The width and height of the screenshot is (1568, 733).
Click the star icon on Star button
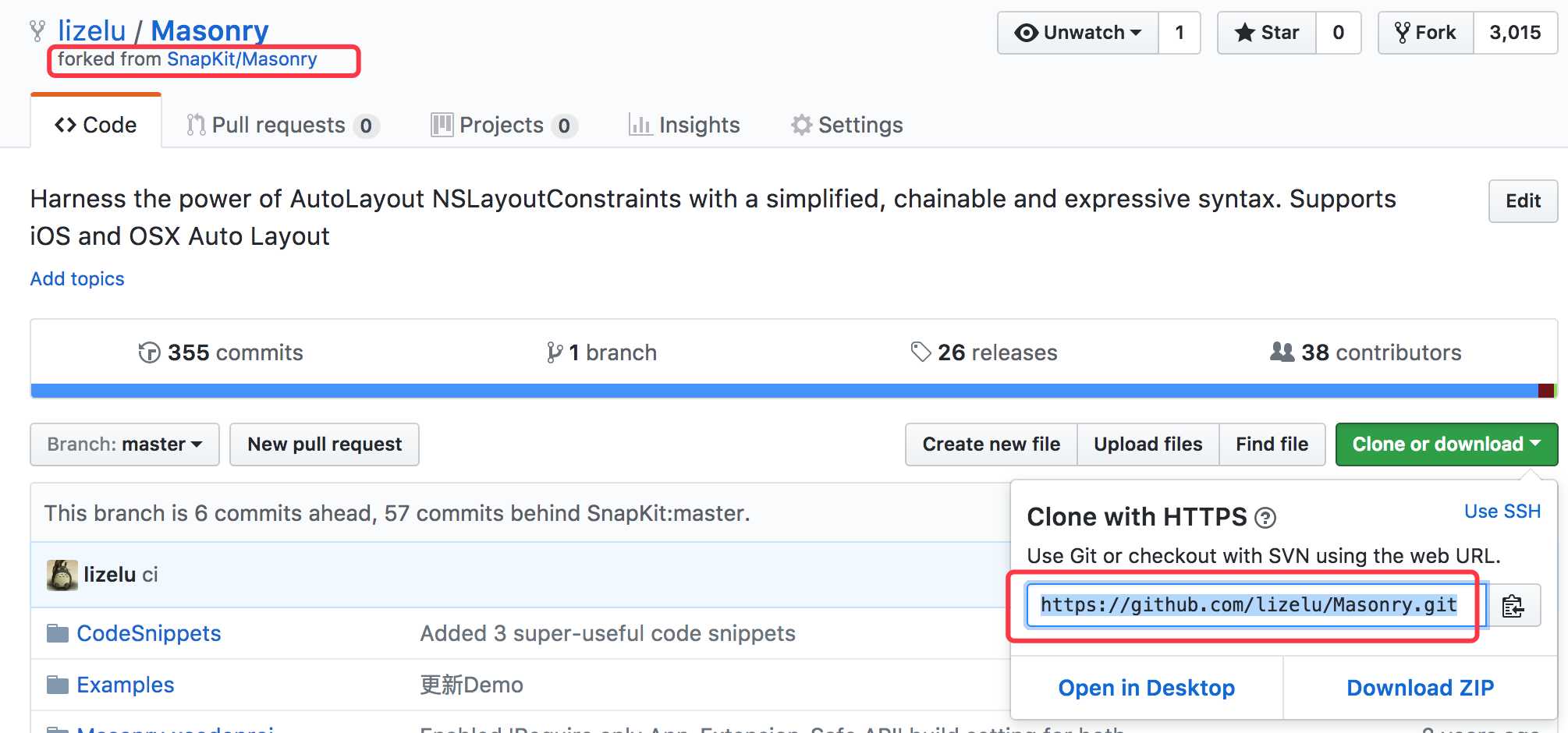[x=1245, y=33]
